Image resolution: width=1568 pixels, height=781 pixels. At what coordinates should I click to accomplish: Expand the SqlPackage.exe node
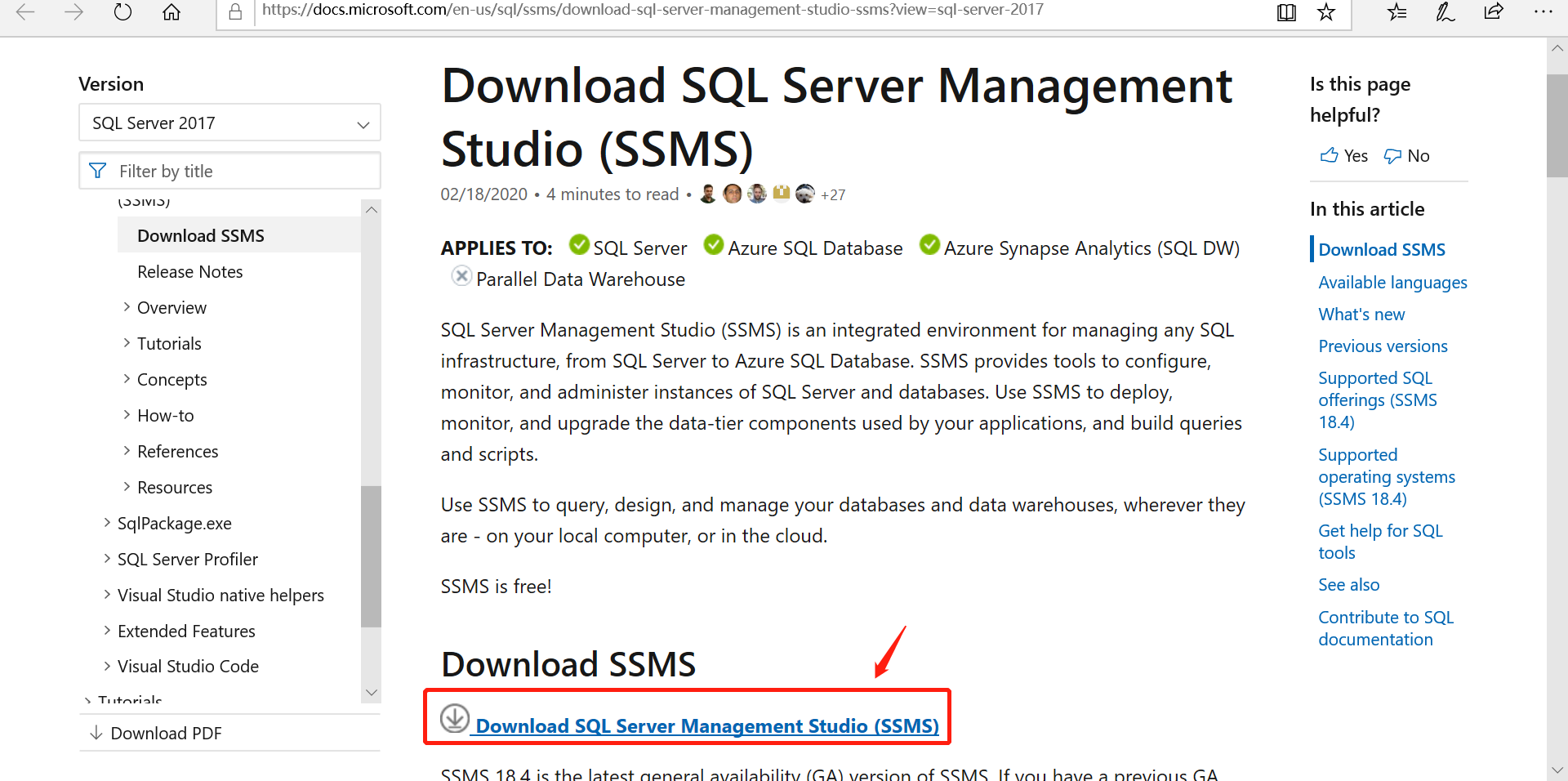click(107, 523)
